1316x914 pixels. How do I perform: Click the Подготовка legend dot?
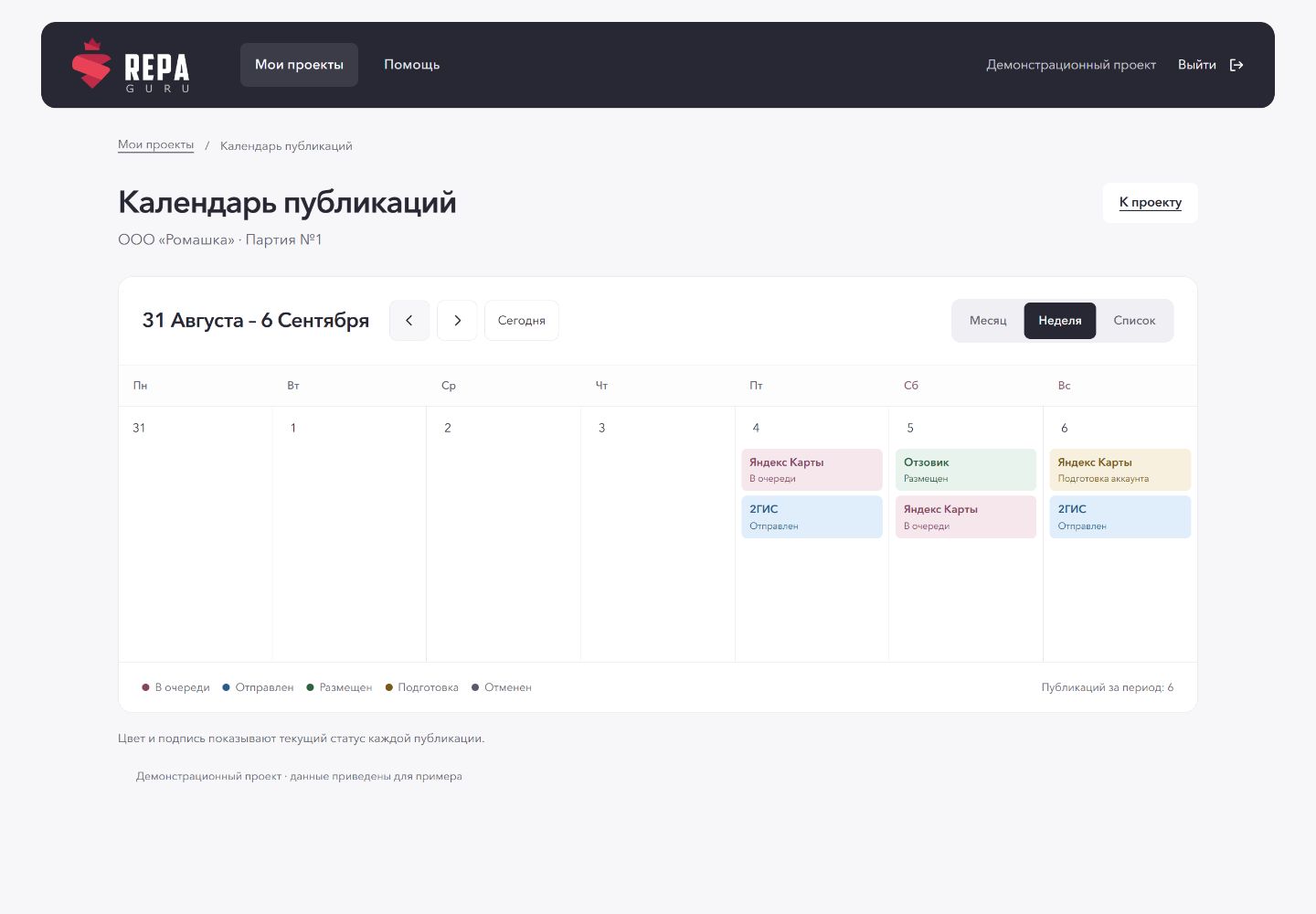388,687
